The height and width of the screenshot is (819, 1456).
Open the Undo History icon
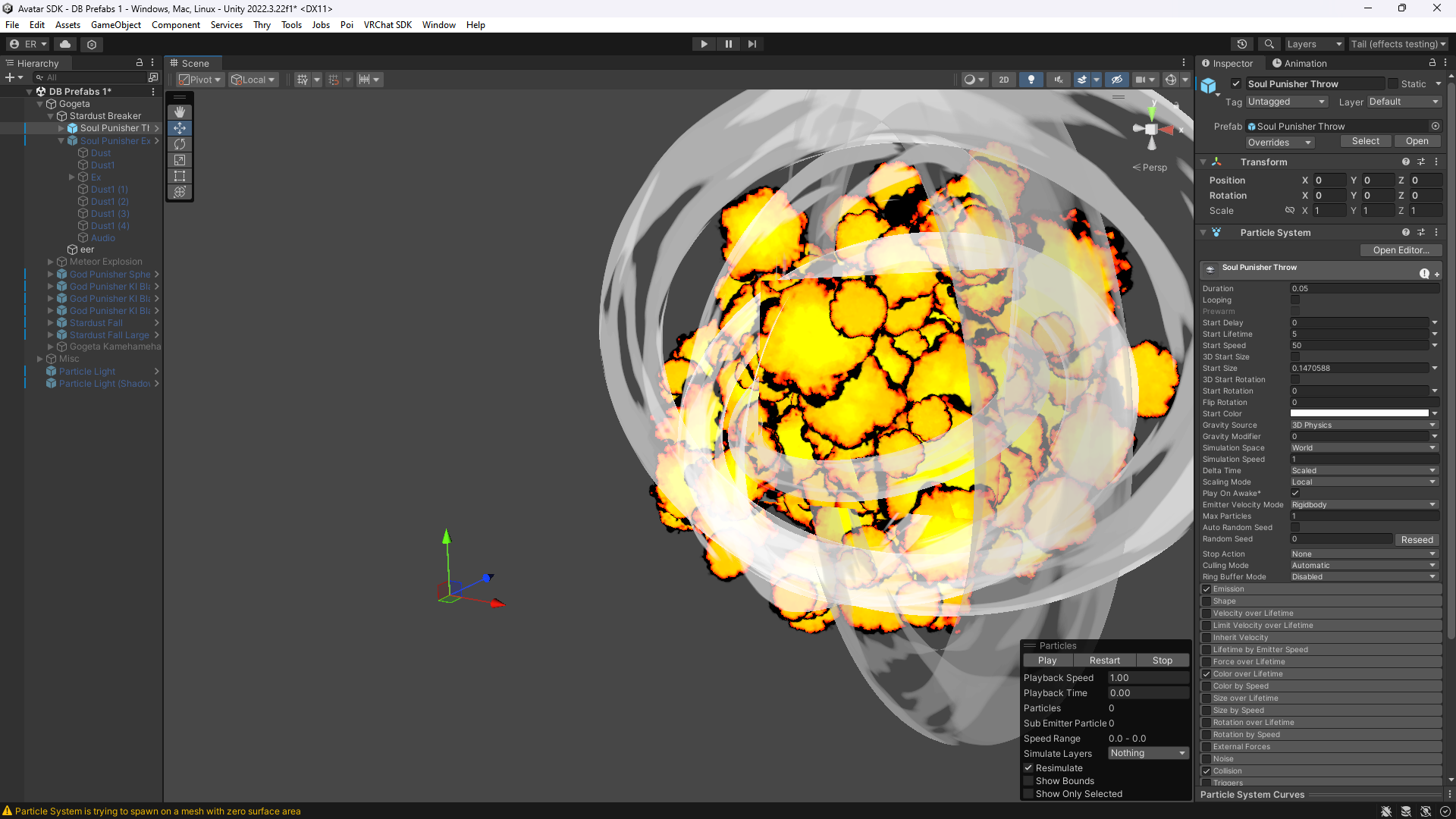pos(1241,44)
